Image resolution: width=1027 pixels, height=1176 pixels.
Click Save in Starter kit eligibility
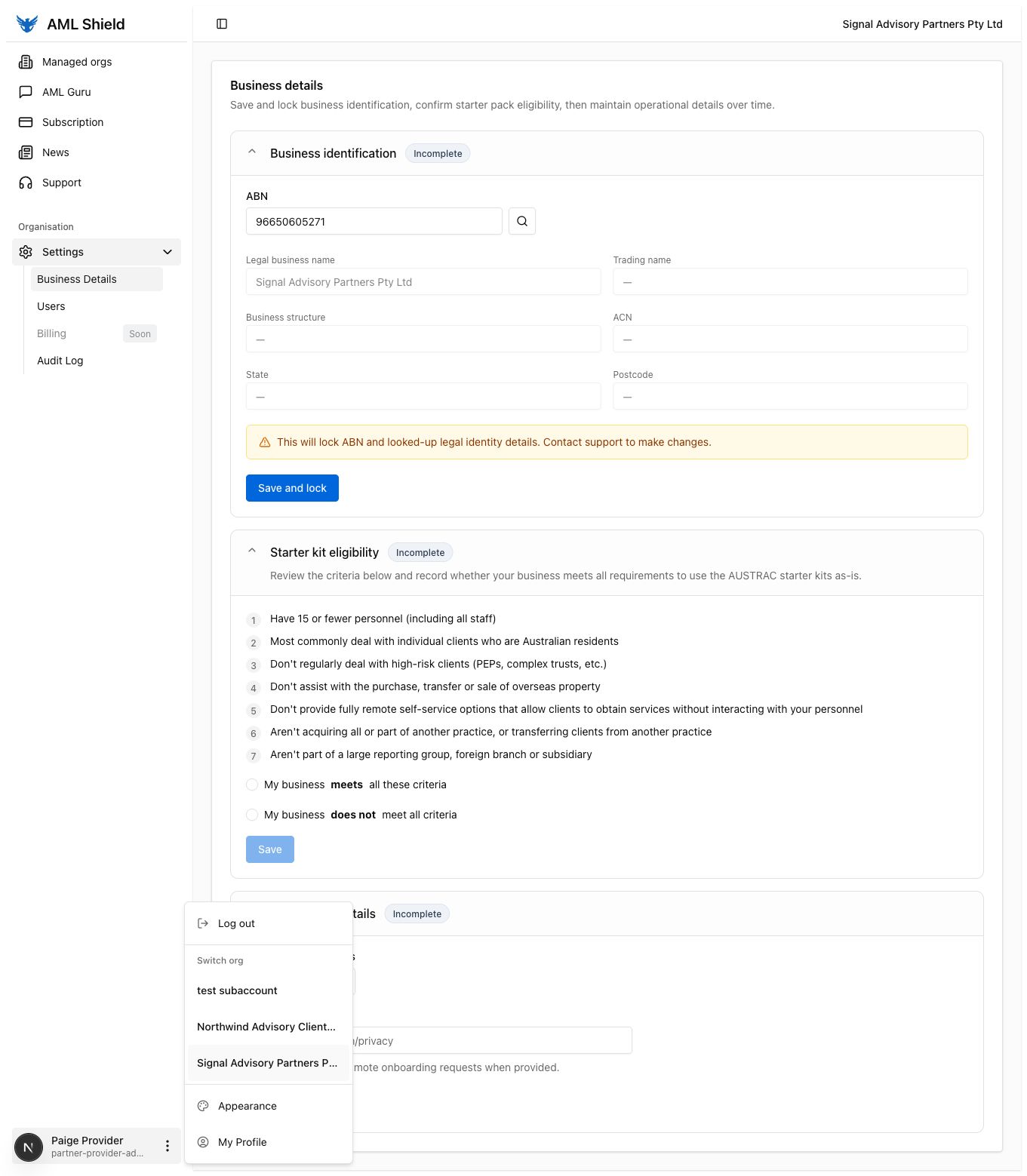270,849
